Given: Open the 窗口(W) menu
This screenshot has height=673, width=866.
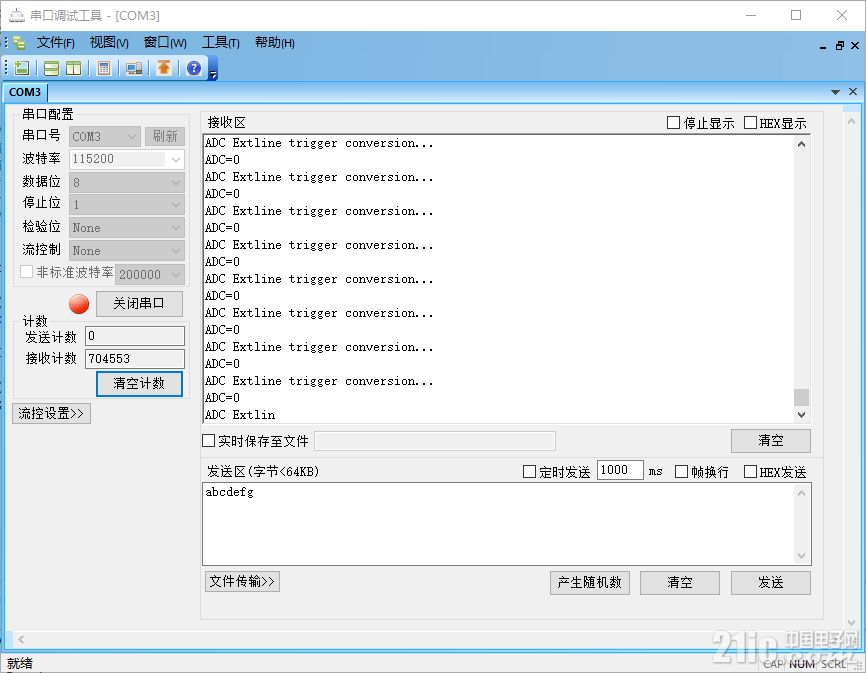Looking at the screenshot, I should (x=165, y=43).
